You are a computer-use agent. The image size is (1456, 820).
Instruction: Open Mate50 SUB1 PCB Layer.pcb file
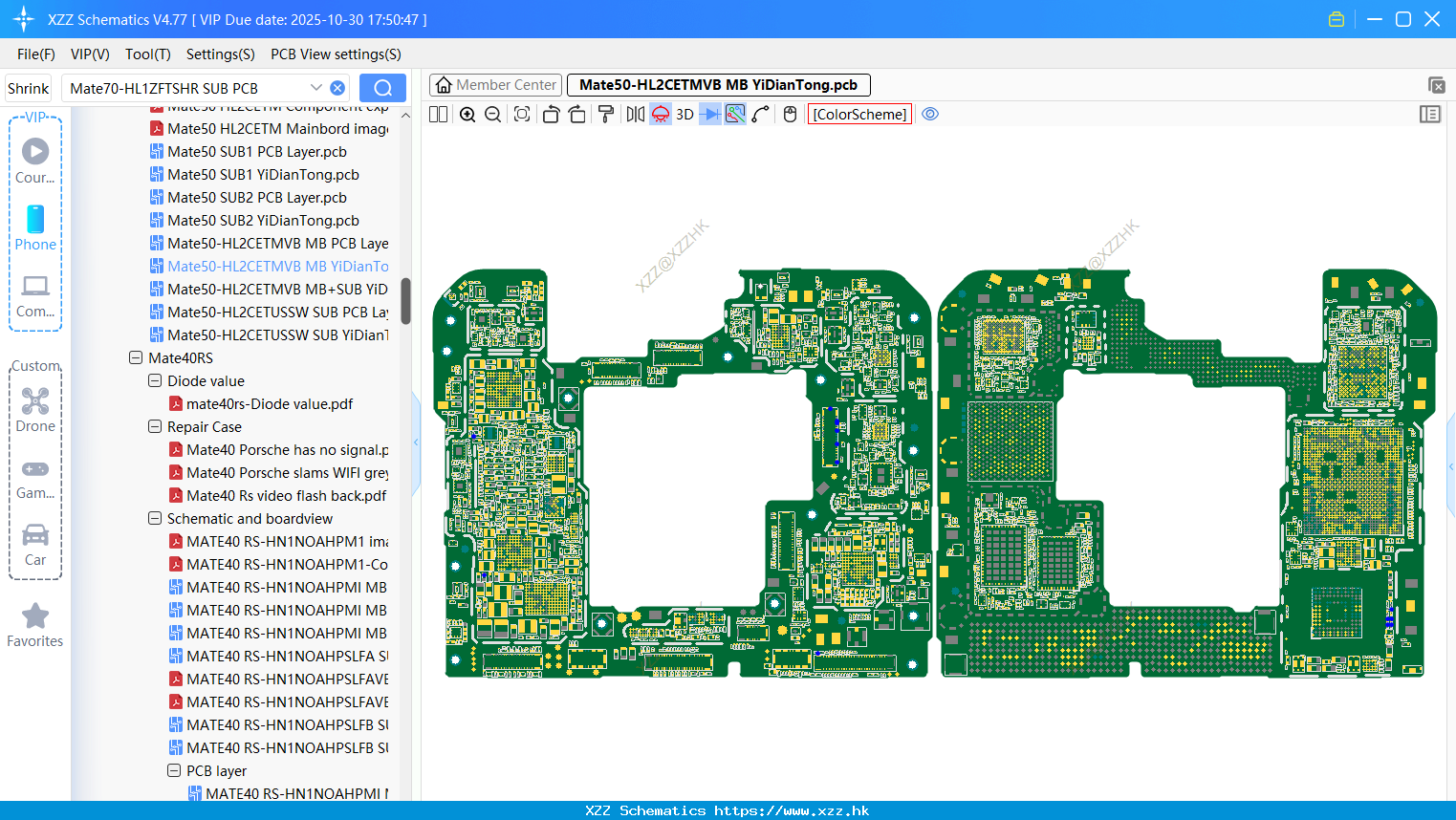coord(257,152)
